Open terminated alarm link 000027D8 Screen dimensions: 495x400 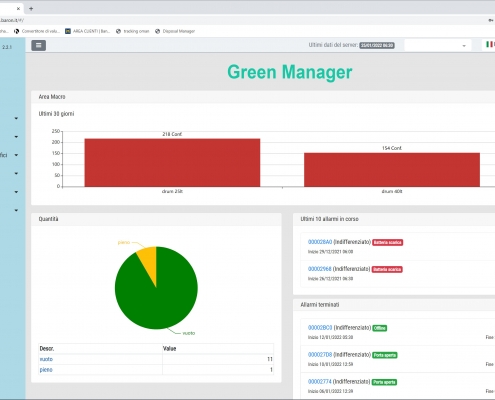point(320,355)
